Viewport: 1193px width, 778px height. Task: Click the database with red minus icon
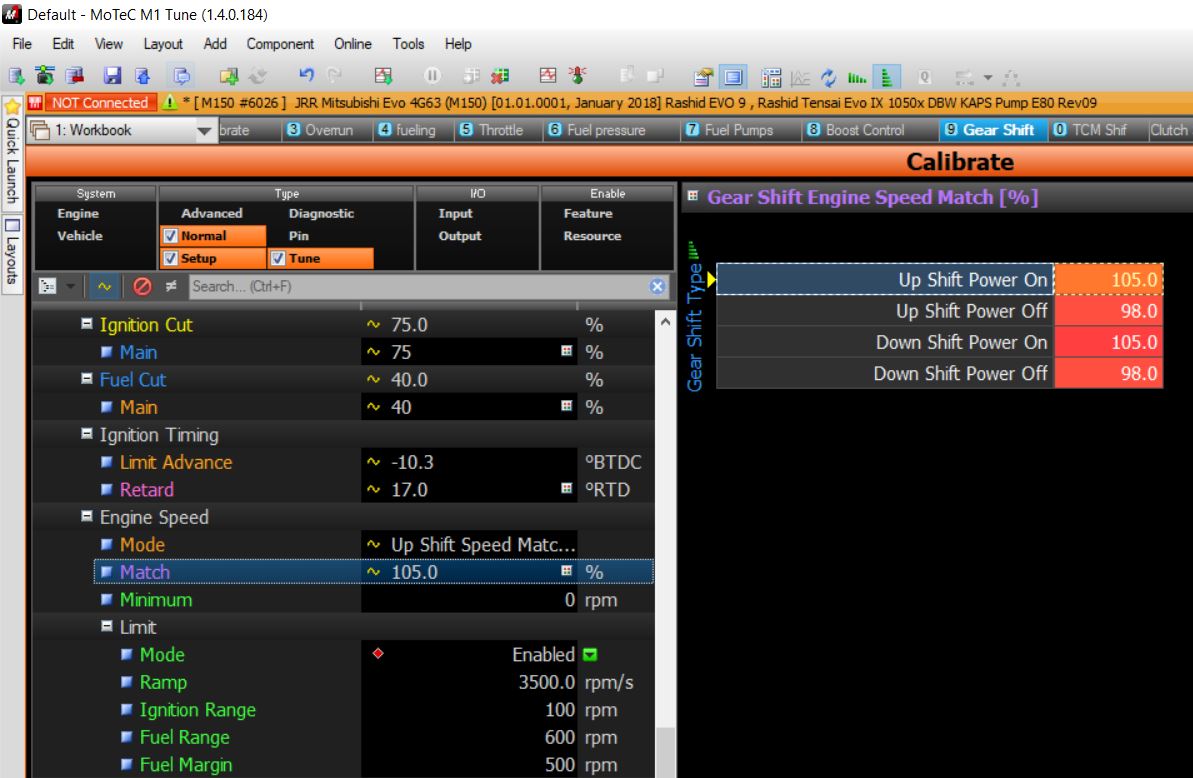coord(74,75)
